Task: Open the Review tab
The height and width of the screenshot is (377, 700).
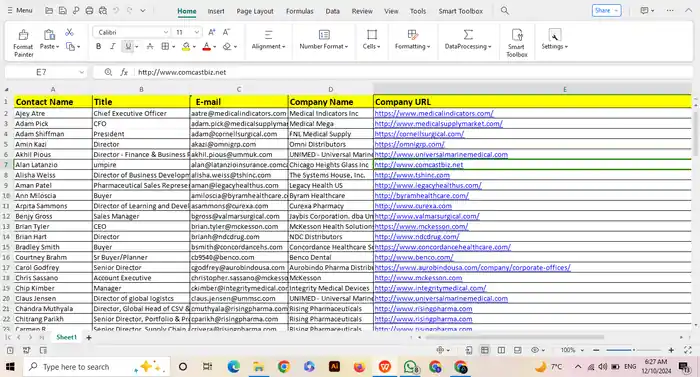Action: [362, 11]
